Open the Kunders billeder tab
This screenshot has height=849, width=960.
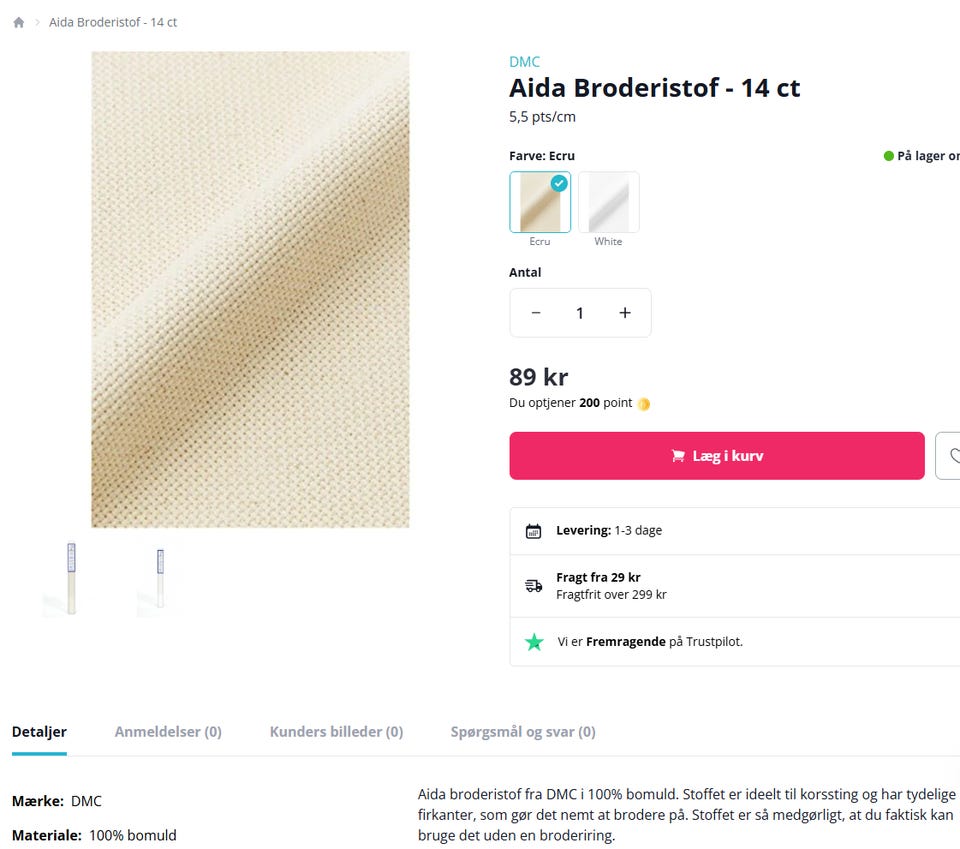click(336, 731)
